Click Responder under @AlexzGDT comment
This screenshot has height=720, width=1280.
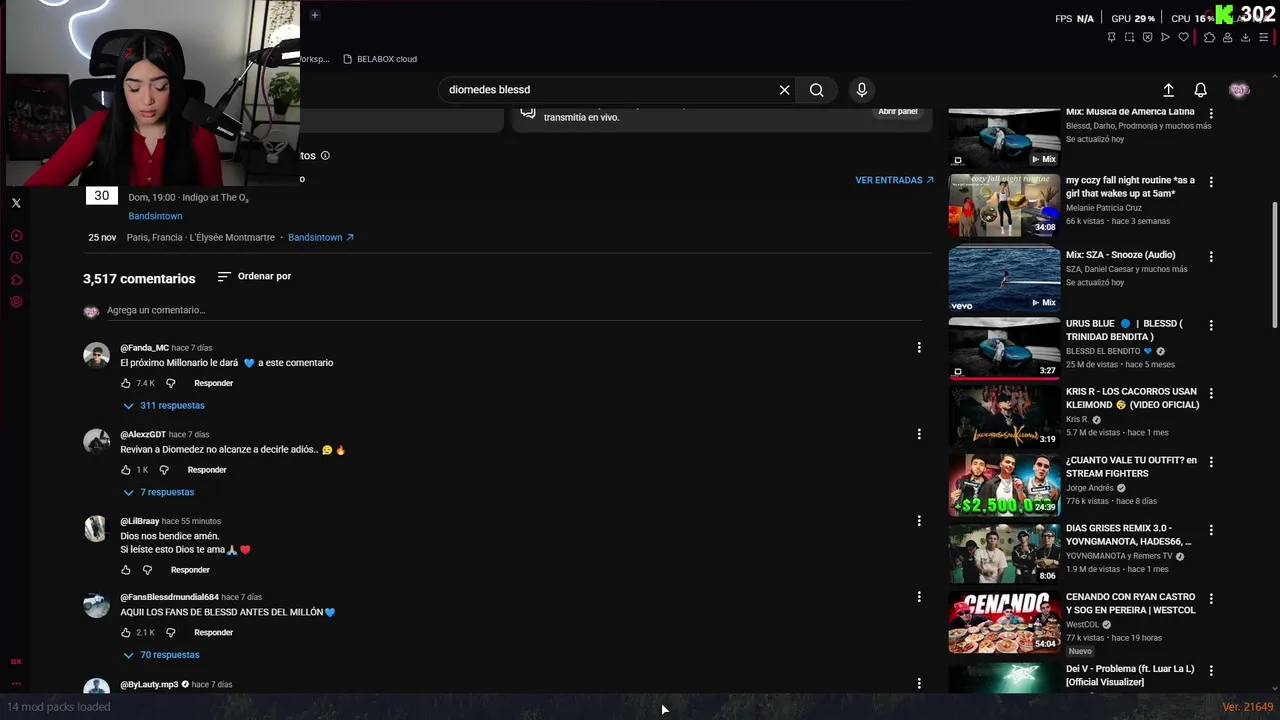click(x=207, y=470)
